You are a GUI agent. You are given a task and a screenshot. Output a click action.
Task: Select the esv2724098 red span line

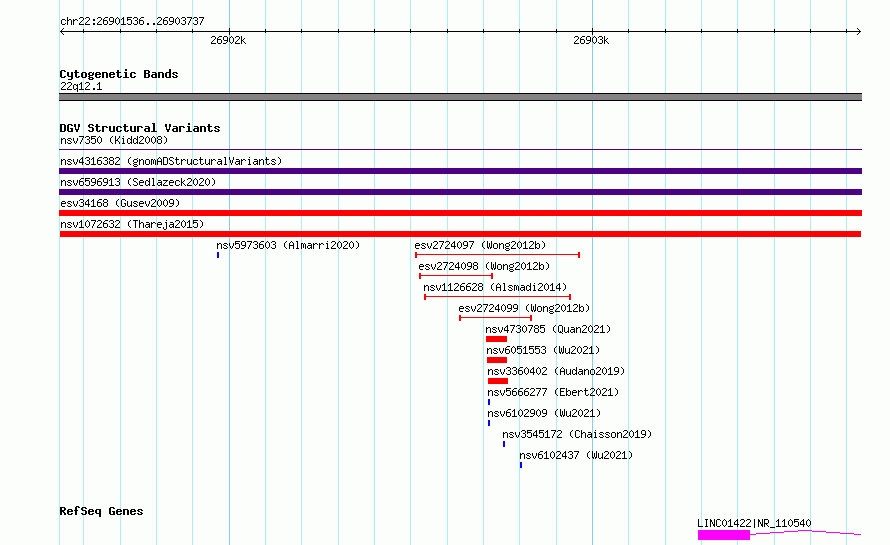(456, 276)
